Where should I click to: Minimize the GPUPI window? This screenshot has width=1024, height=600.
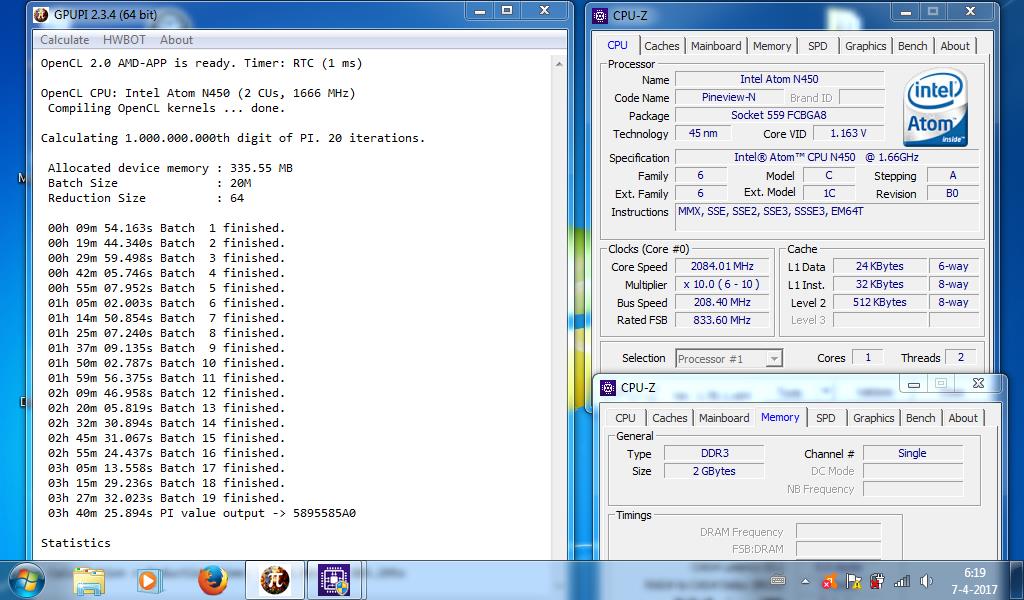(480, 11)
